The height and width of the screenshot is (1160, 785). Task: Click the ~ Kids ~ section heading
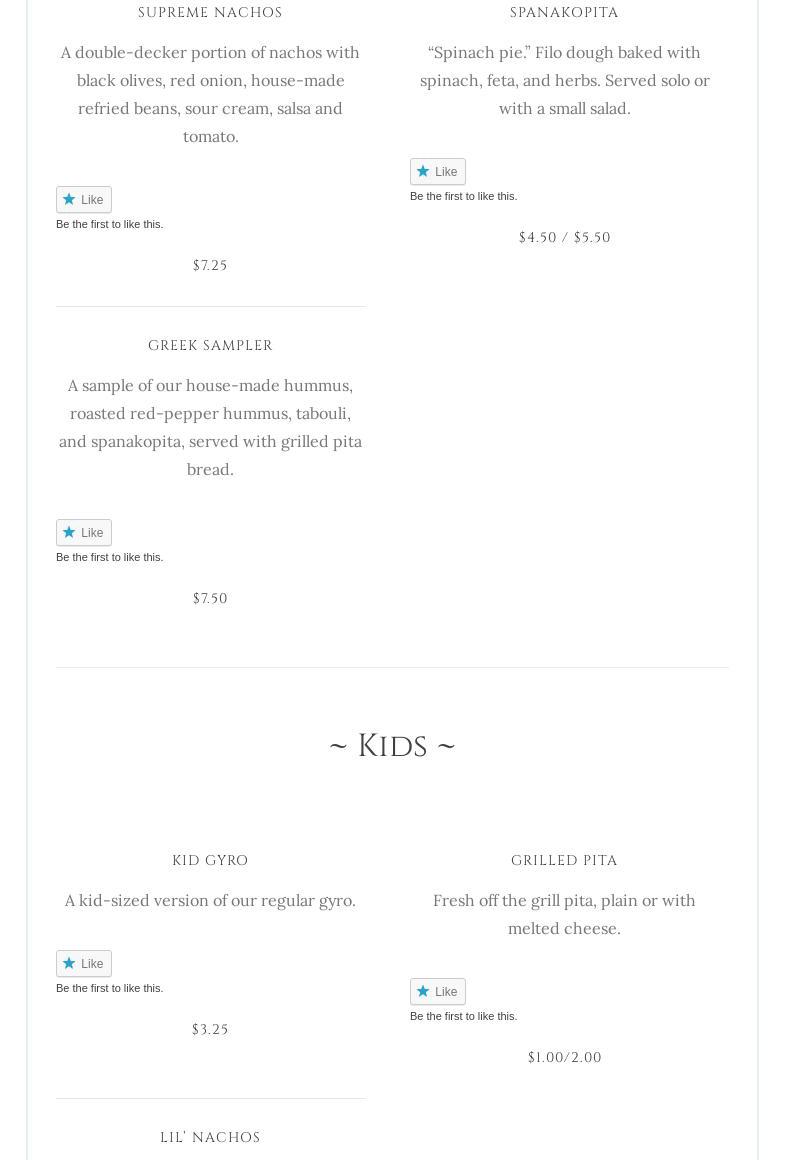click(x=392, y=746)
